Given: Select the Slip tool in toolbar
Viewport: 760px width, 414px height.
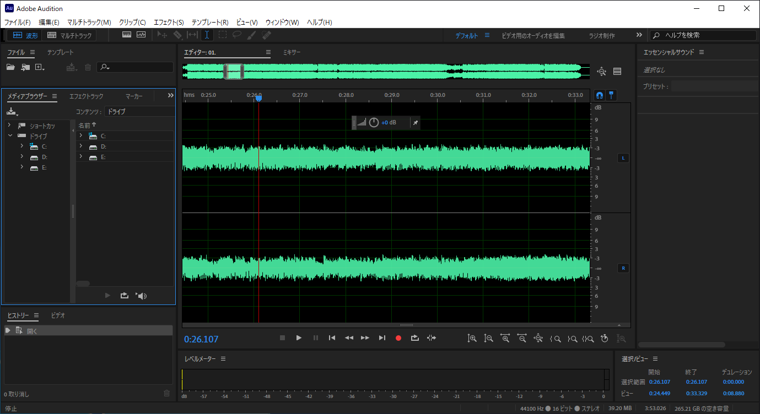Looking at the screenshot, I should (x=192, y=35).
